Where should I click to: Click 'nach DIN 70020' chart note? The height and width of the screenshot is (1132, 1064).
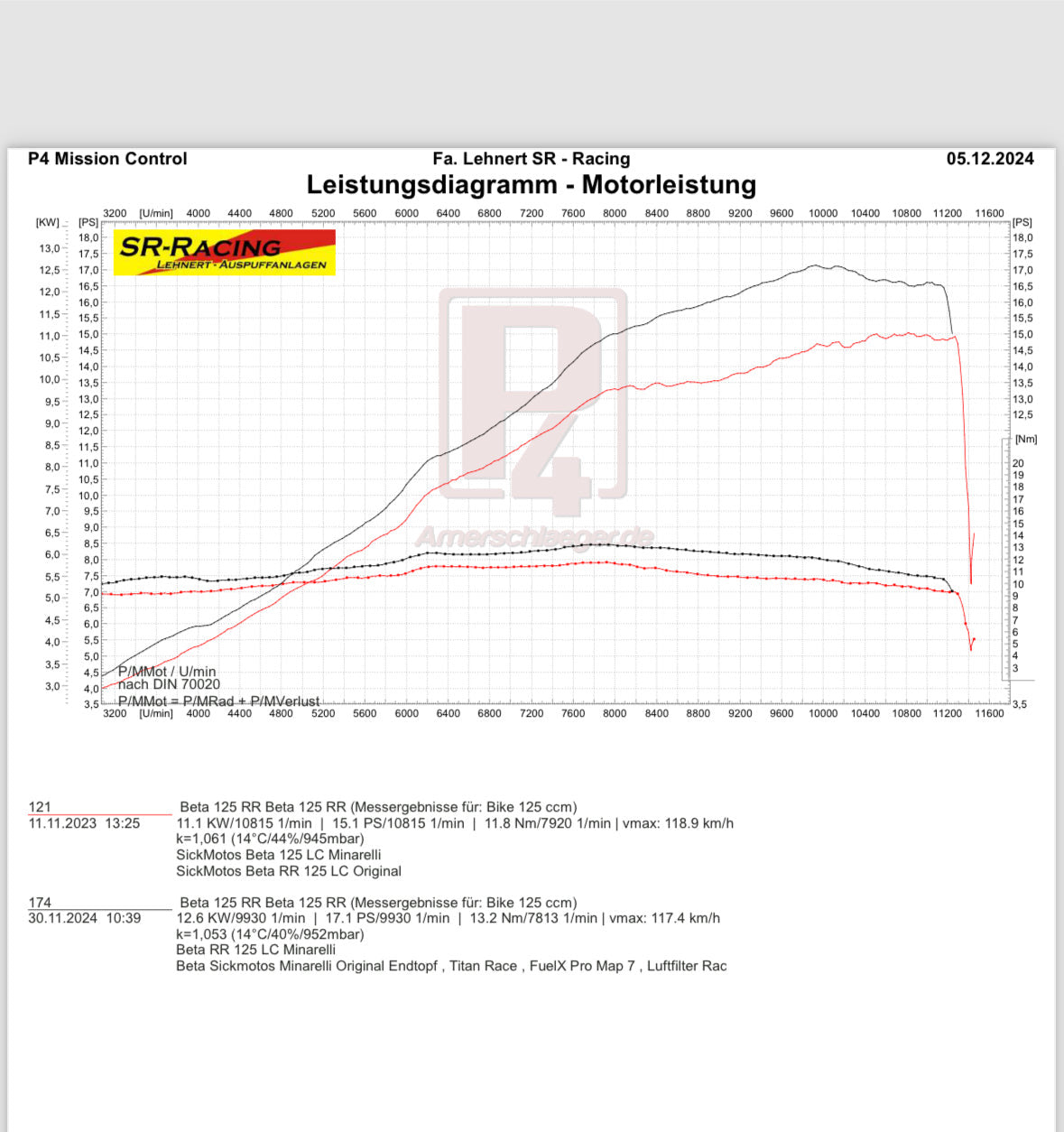169,684
